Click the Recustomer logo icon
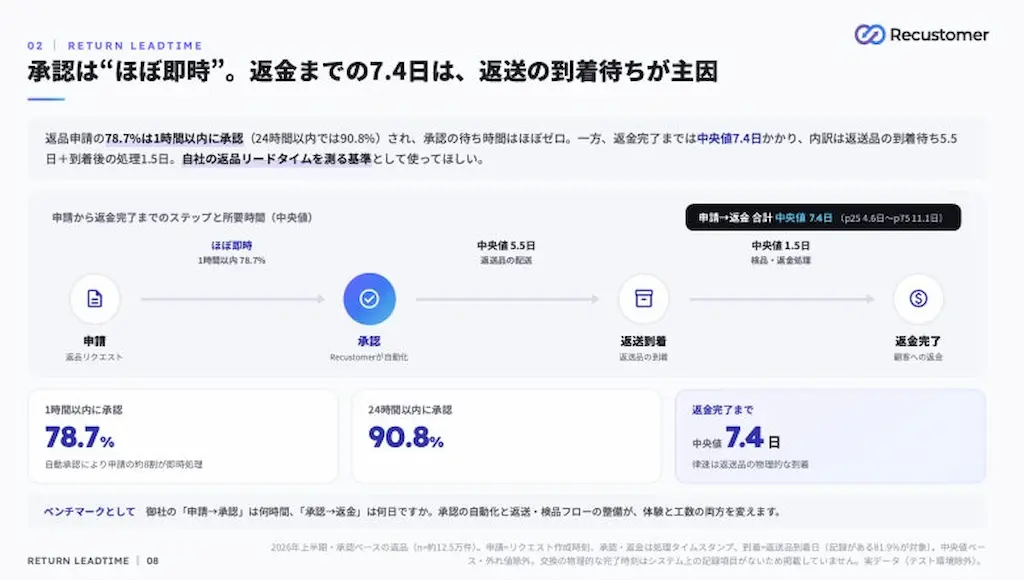This screenshot has width=1024, height=580. (x=870, y=35)
